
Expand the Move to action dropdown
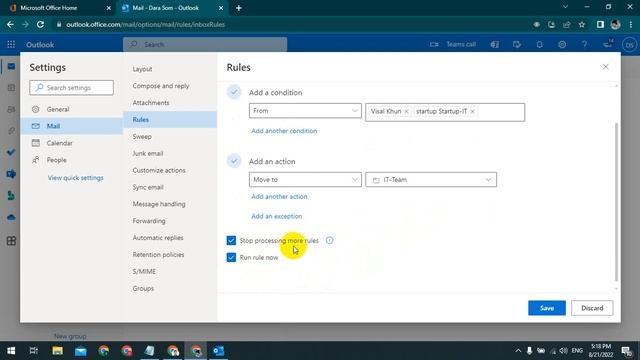click(x=305, y=180)
